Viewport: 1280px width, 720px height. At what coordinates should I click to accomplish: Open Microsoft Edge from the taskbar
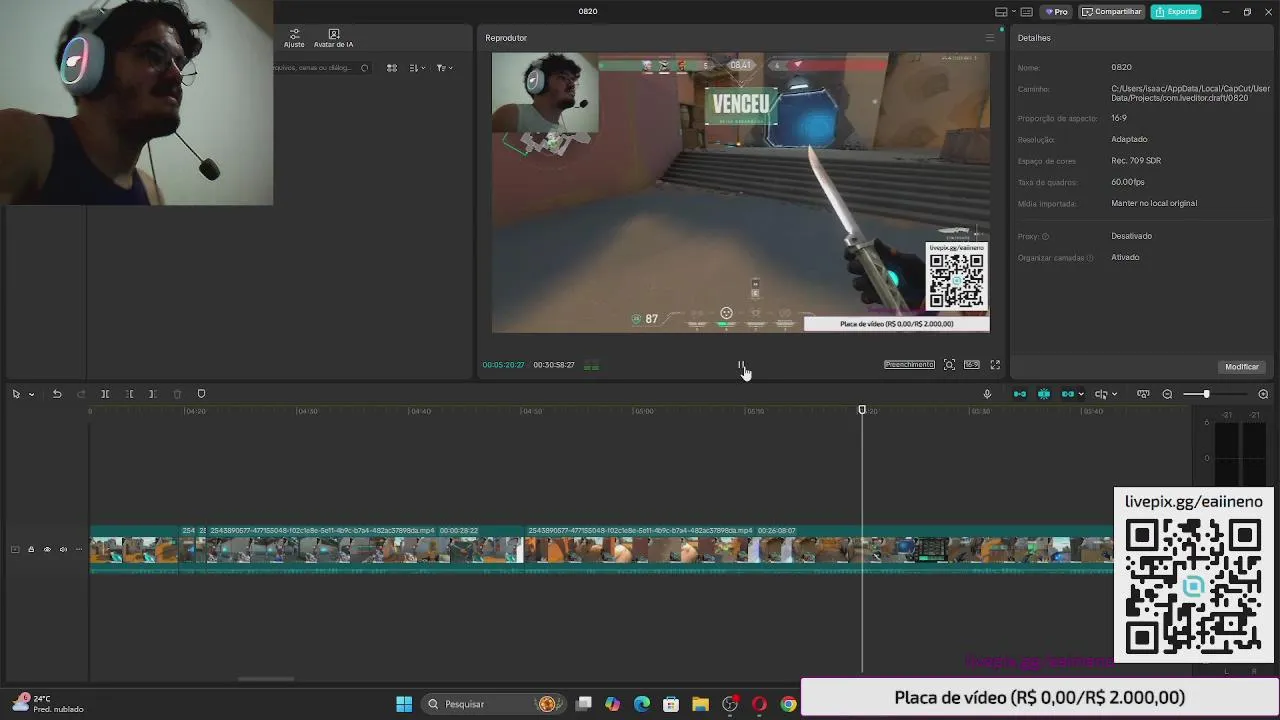click(642, 704)
